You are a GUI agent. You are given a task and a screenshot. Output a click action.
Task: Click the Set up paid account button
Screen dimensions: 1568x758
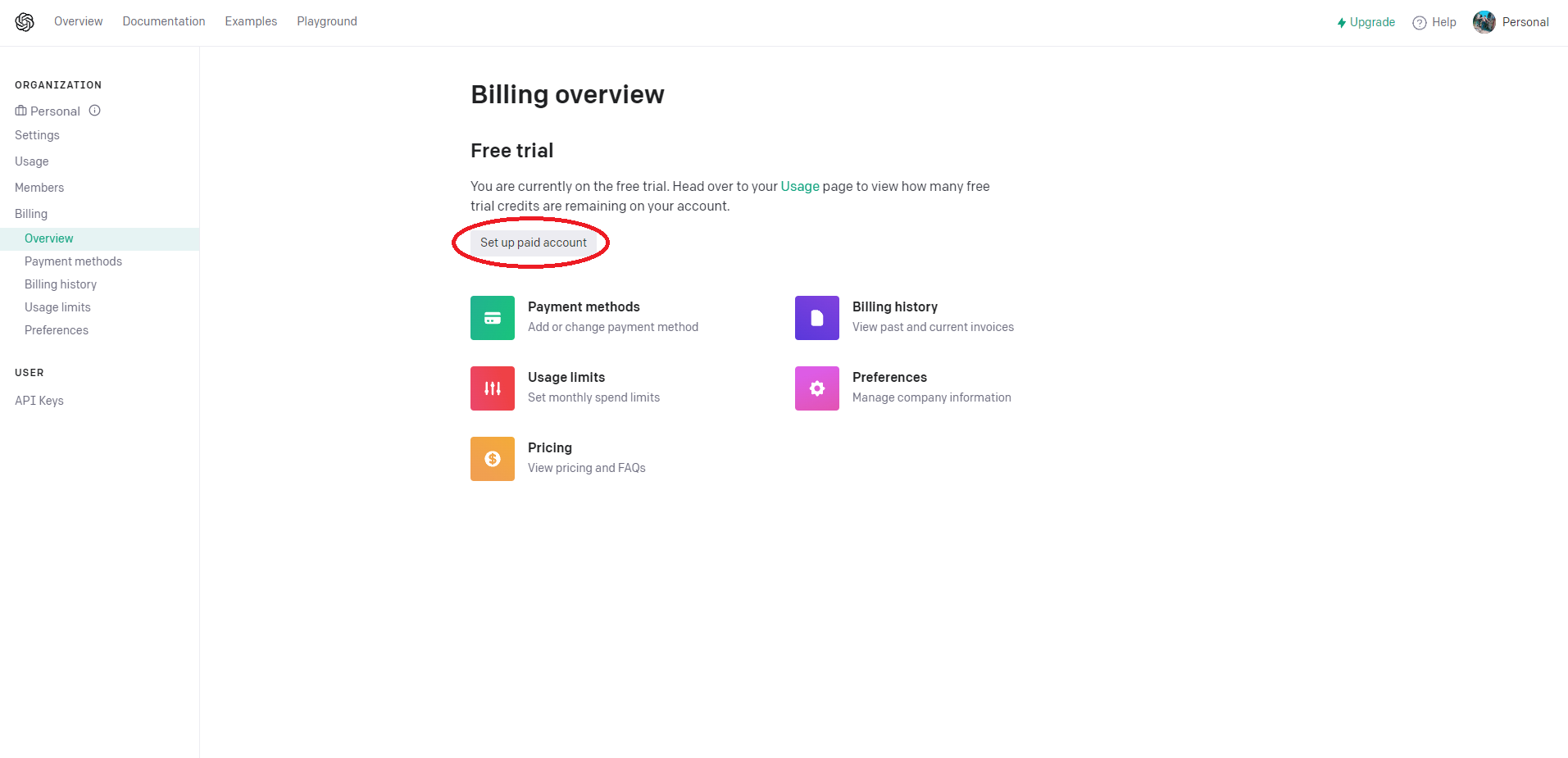click(x=533, y=243)
